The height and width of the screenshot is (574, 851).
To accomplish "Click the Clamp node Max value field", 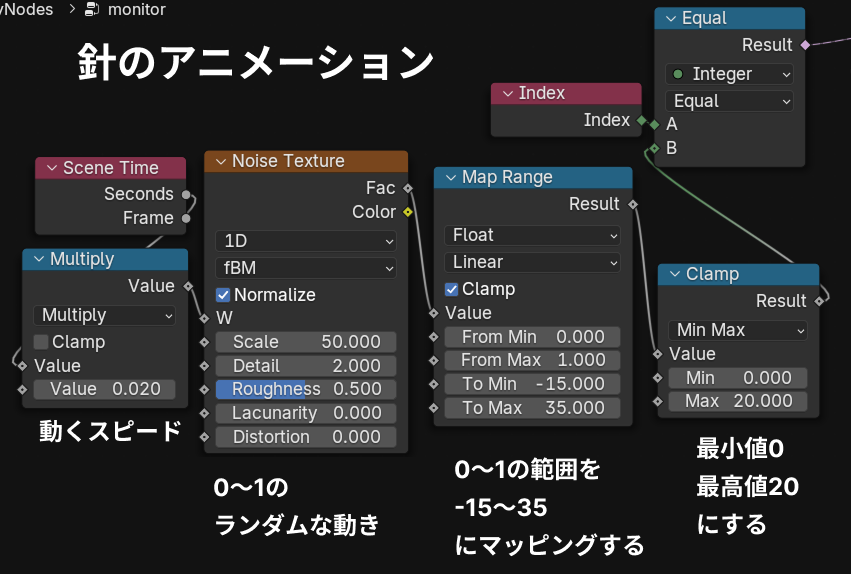I will tap(738, 401).
